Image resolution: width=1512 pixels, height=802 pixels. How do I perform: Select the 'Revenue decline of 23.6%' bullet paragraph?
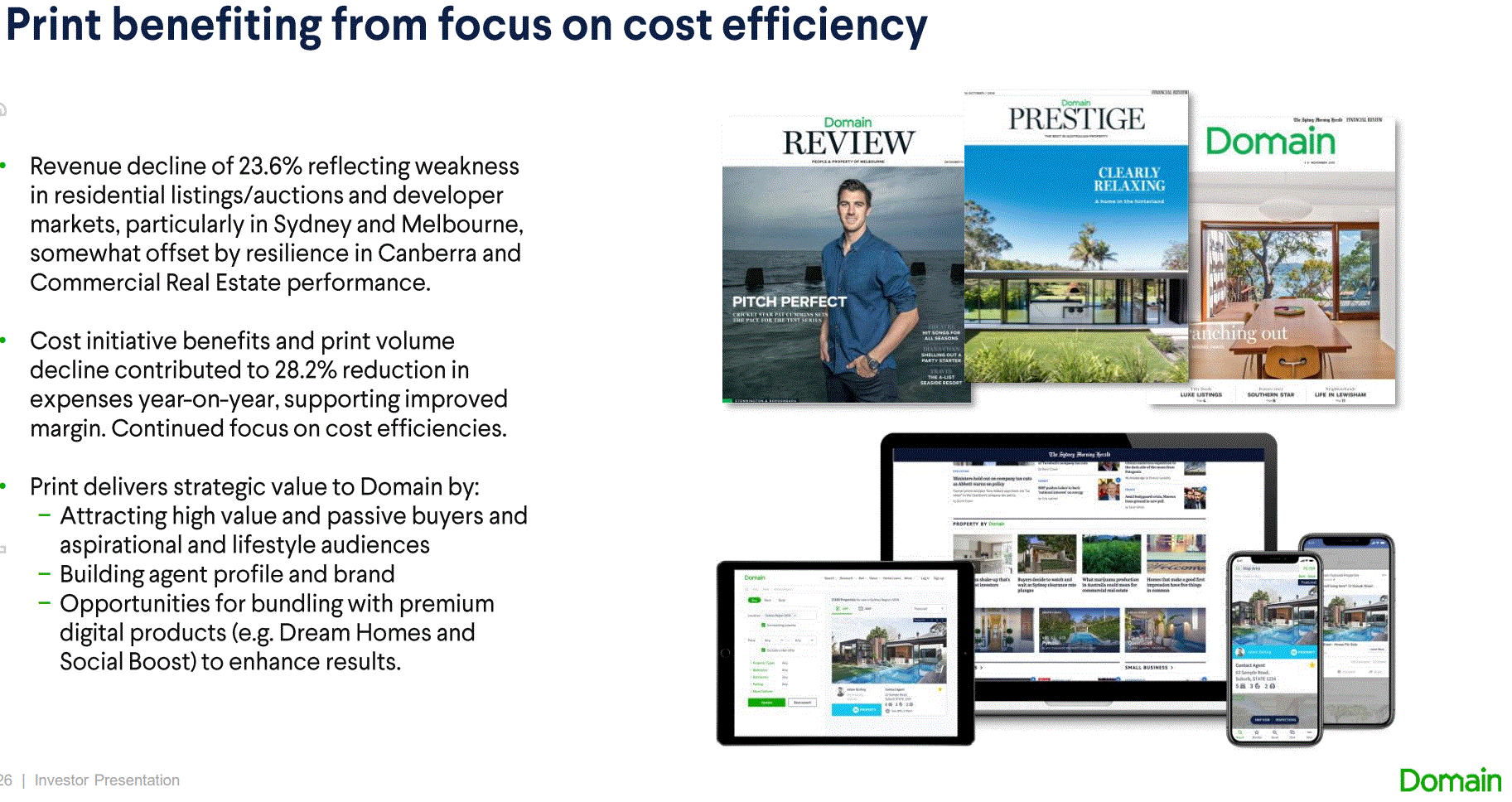point(277,225)
